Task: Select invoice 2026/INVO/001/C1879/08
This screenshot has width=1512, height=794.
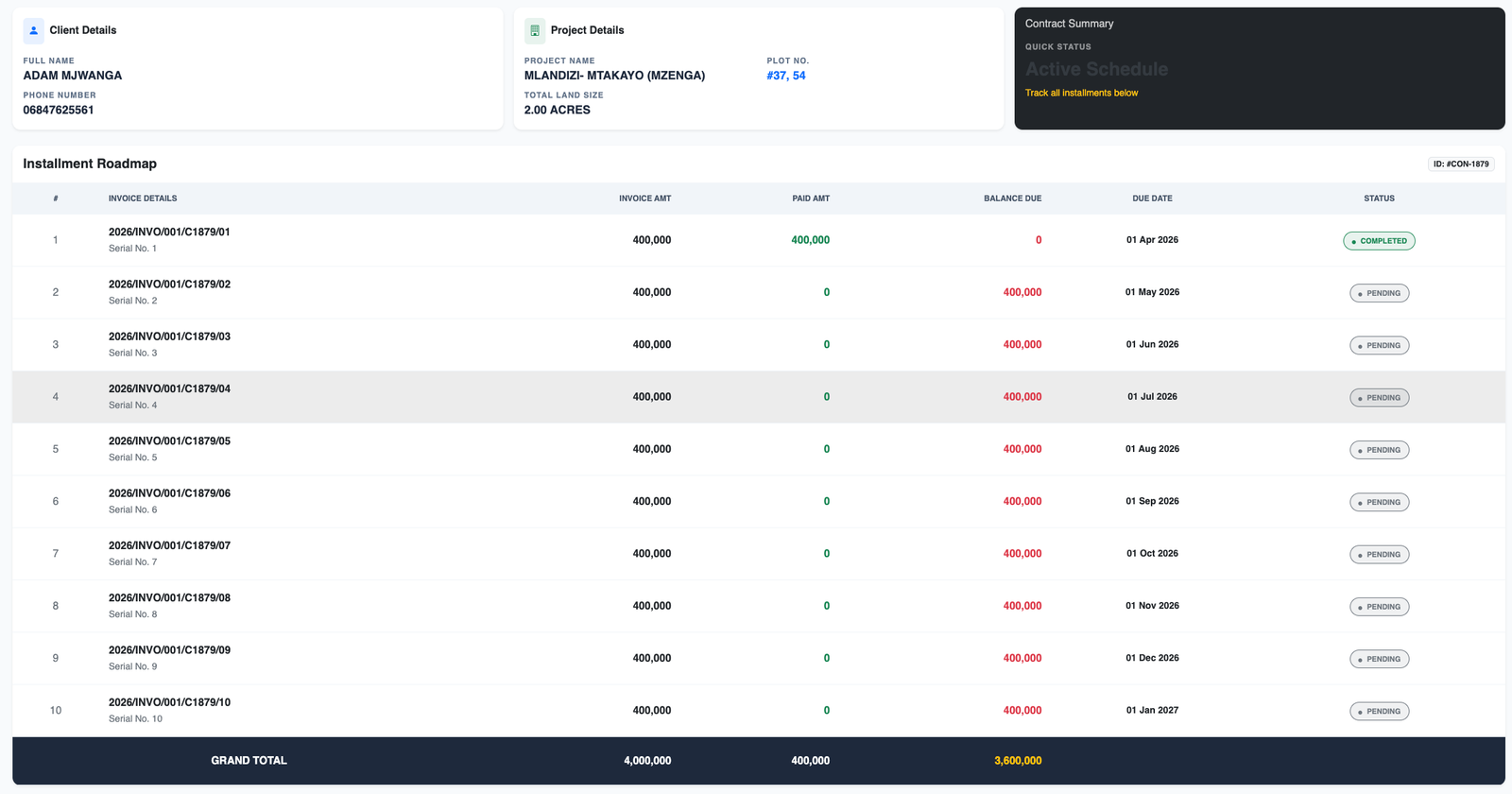Action: pos(169,597)
